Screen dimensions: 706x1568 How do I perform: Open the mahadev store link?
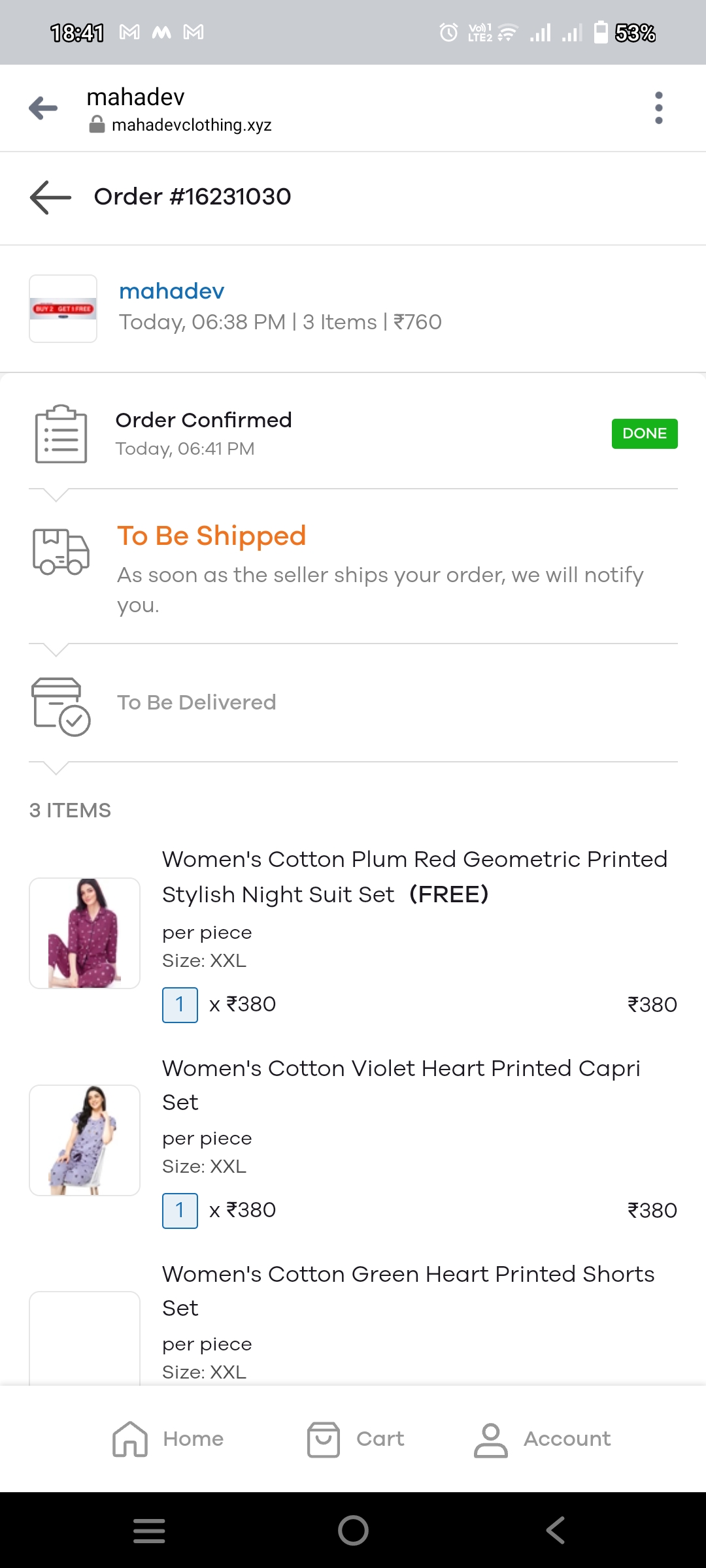[x=171, y=291]
